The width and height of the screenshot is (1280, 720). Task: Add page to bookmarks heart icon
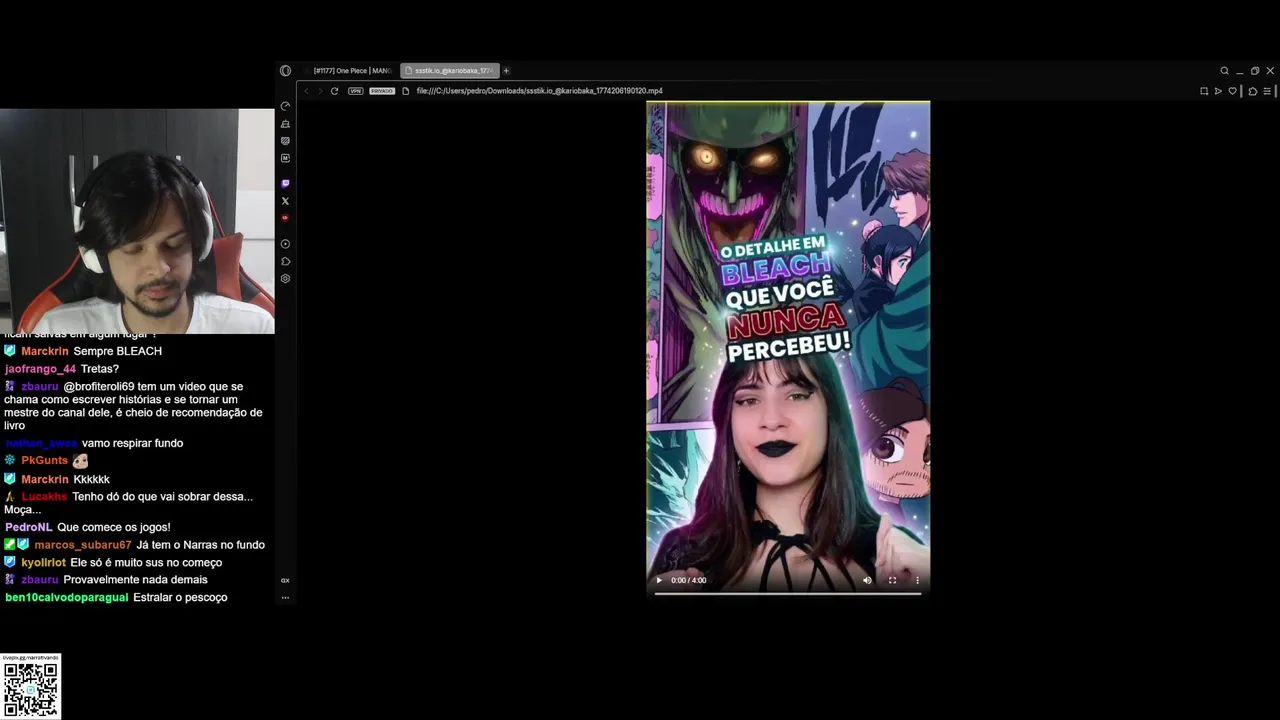1233,91
